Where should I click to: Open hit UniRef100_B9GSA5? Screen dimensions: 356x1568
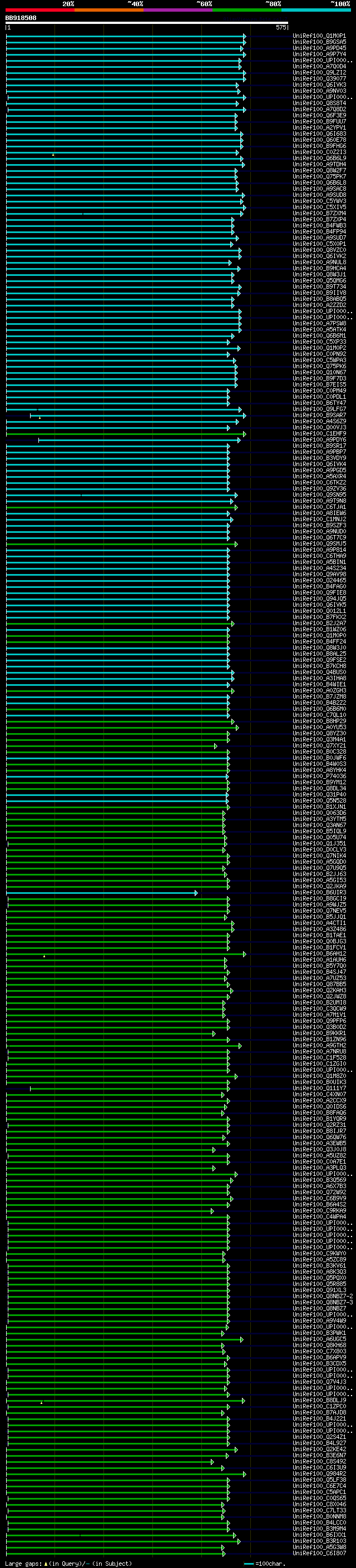click(x=319, y=42)
